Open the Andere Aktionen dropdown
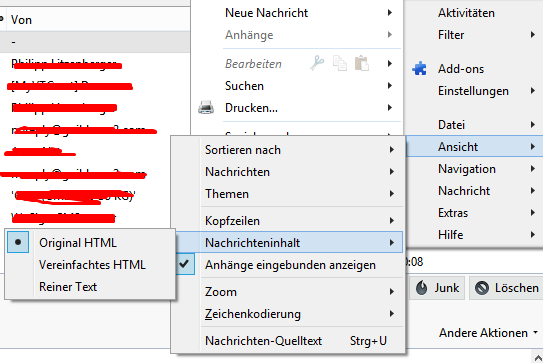This screenshot has height=363, width=543. (489, 333)
